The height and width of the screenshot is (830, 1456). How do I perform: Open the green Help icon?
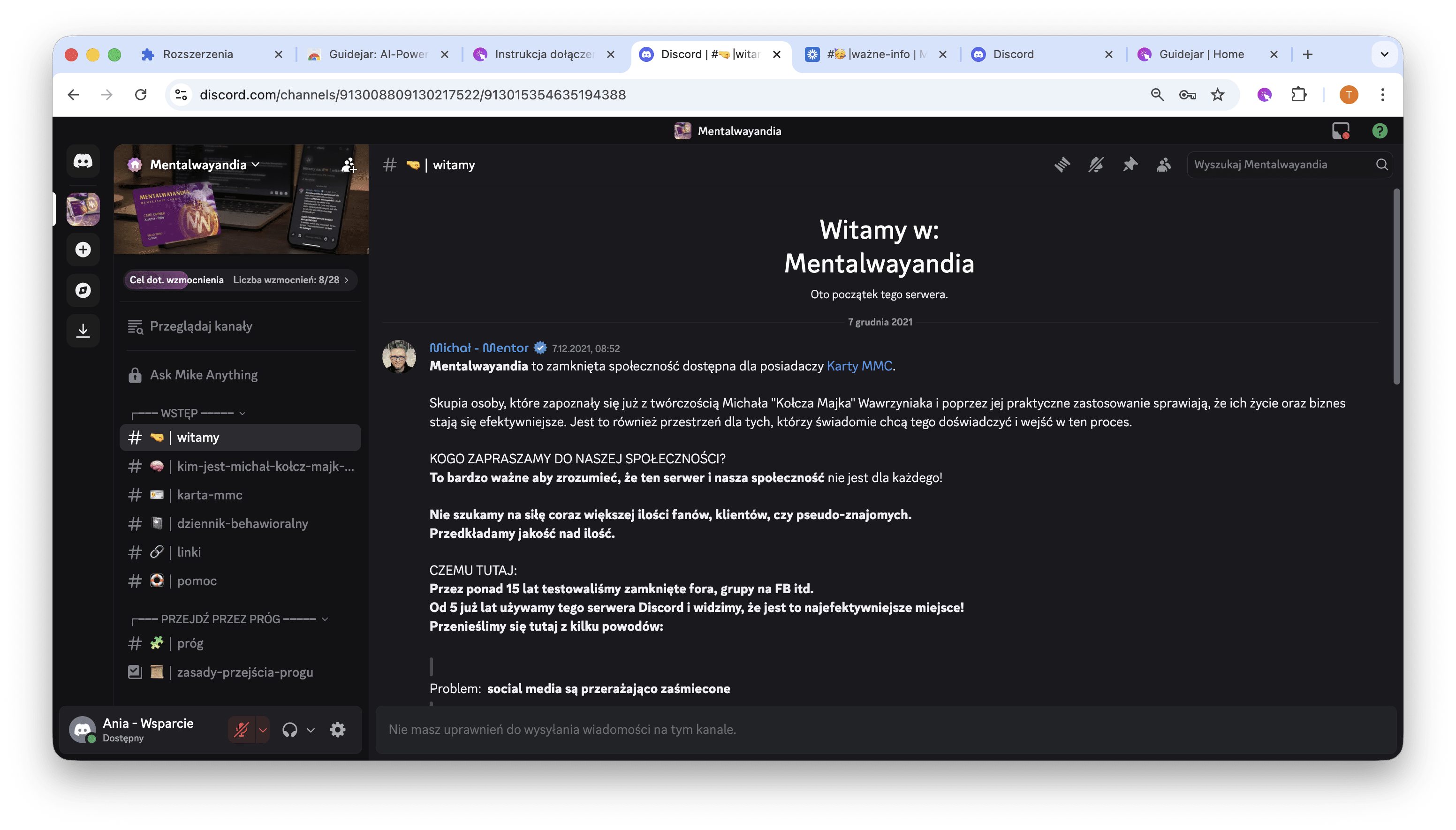pyautogui.click(x=1379, y=130)
